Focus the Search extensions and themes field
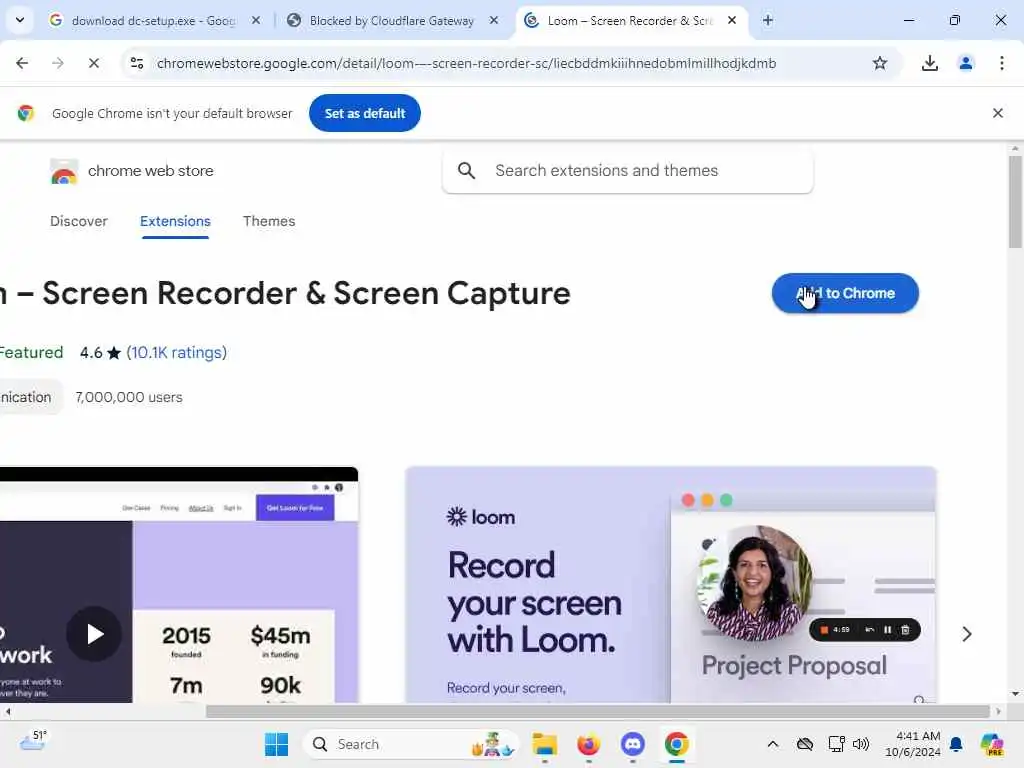The height and width of the screenshot is (768, 1024). [x=628, y=170]
